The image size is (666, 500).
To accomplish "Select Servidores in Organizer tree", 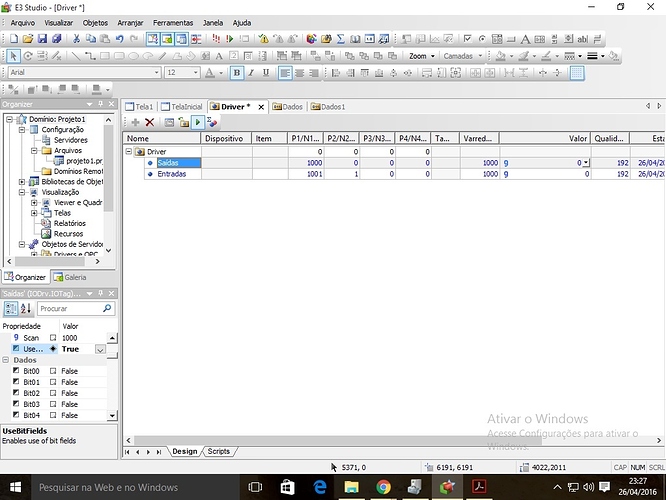I will coord(71,140).
